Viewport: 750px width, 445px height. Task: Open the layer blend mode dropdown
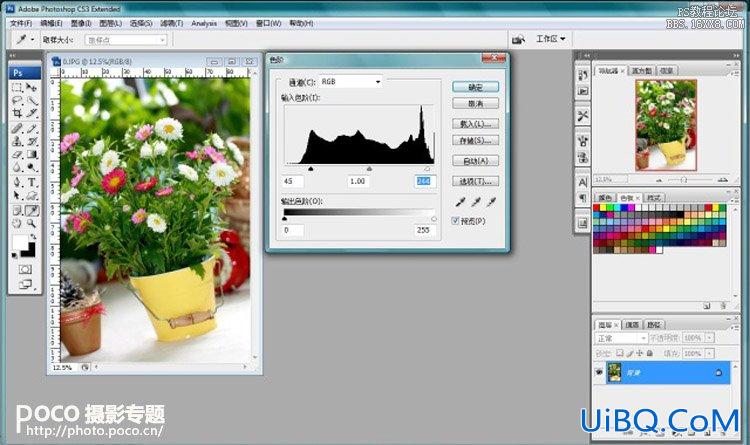(622, 338)
